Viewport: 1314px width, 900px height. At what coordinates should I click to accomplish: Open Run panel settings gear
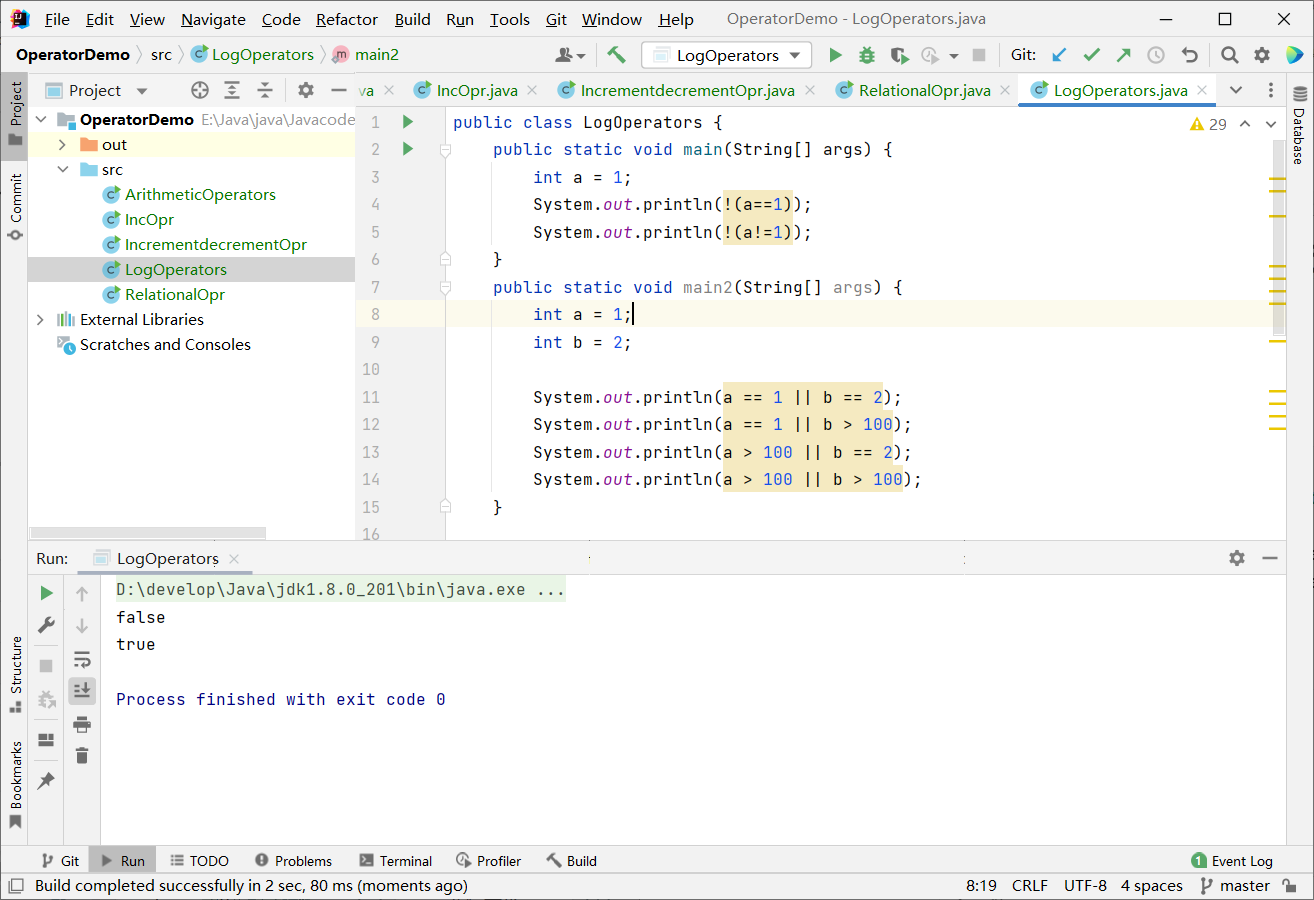[x=1237, y=558]
